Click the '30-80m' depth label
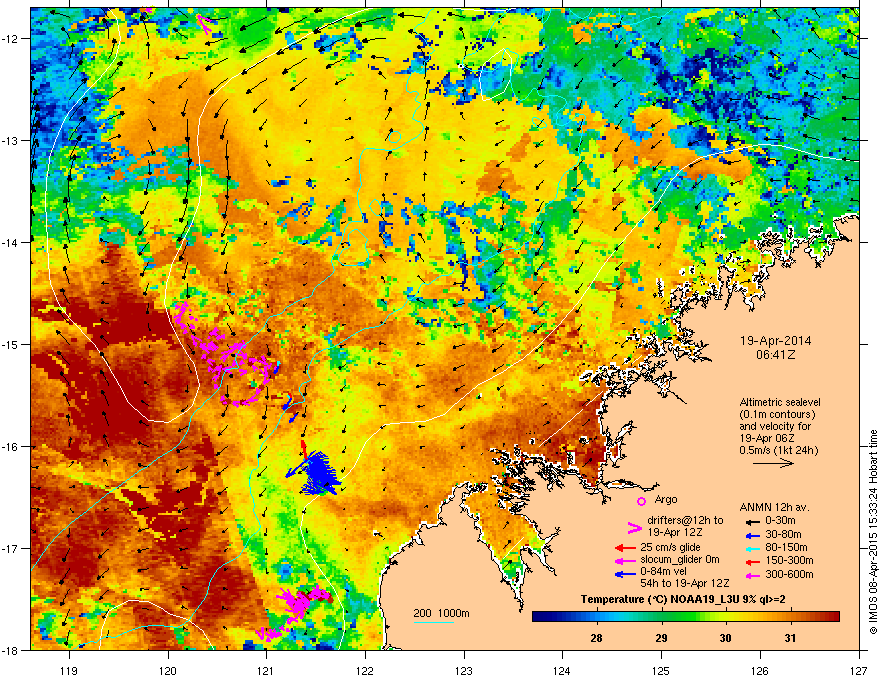Image resolution: width=880 pixels, height=680 pixels. (783, 534)
